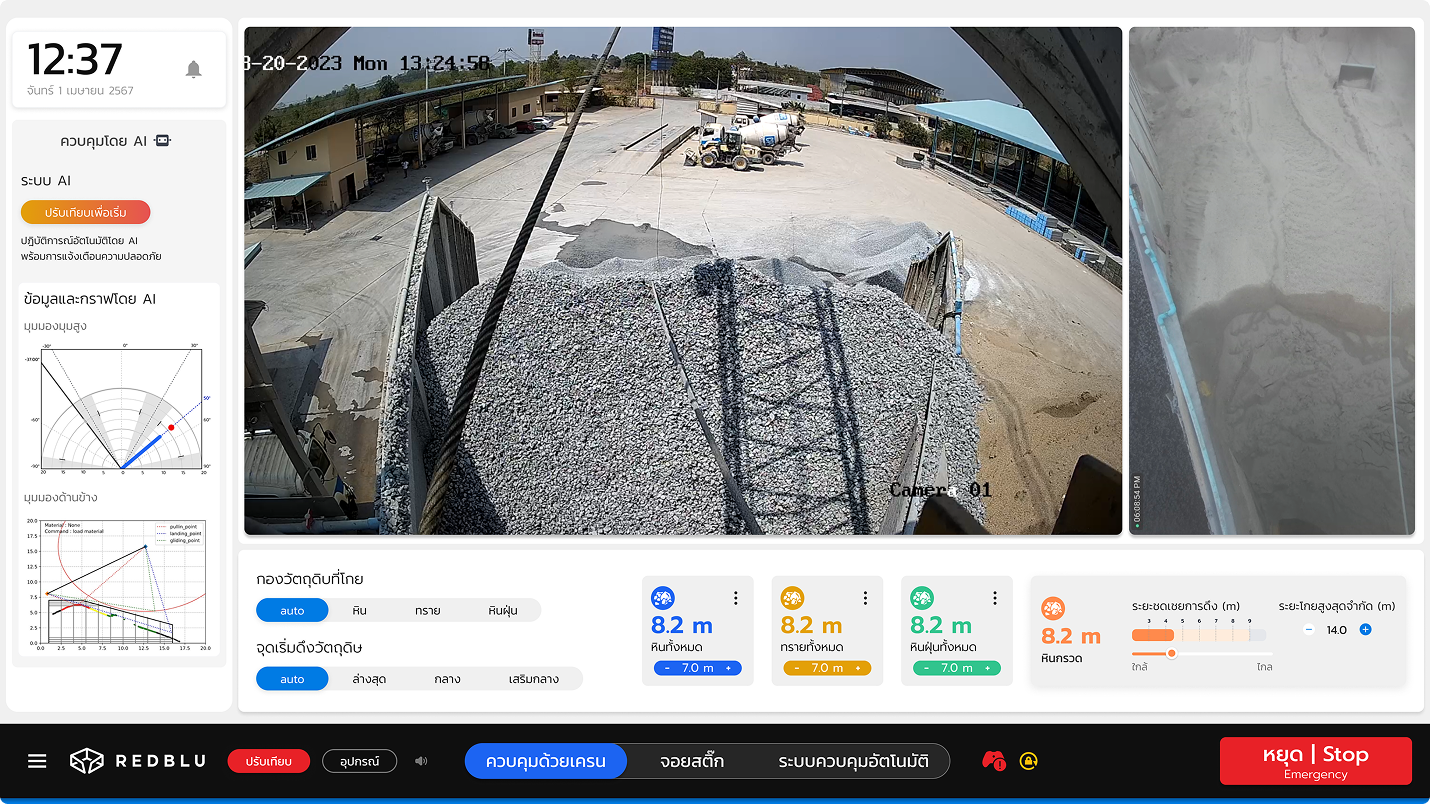This screenshot has height=804, width=1430.
Task: Click the red gamepad warning icon
Action: coord(993,761)
